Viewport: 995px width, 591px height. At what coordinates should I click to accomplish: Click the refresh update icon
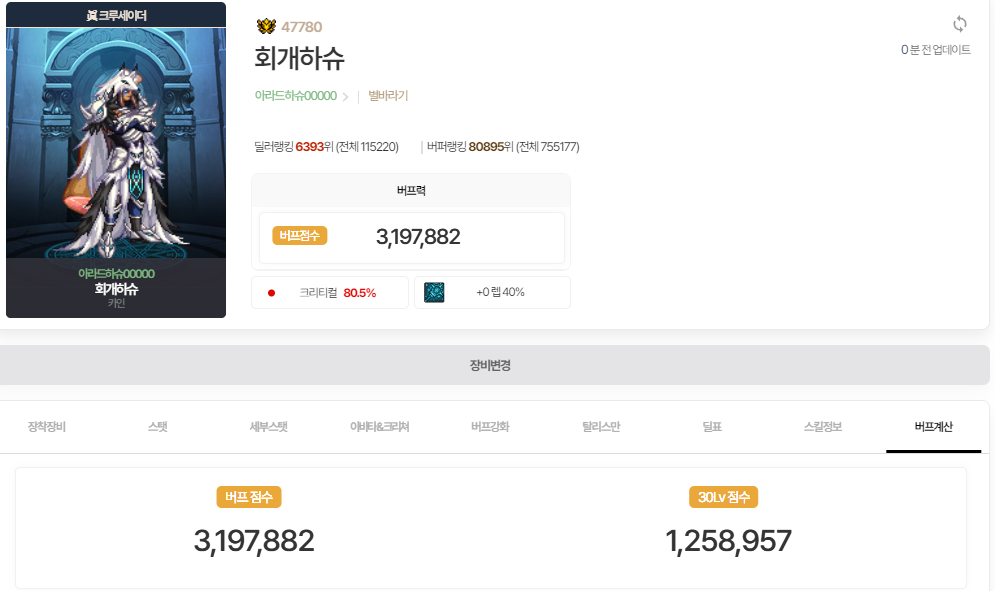pyautogui.click(x=959, y=24)
